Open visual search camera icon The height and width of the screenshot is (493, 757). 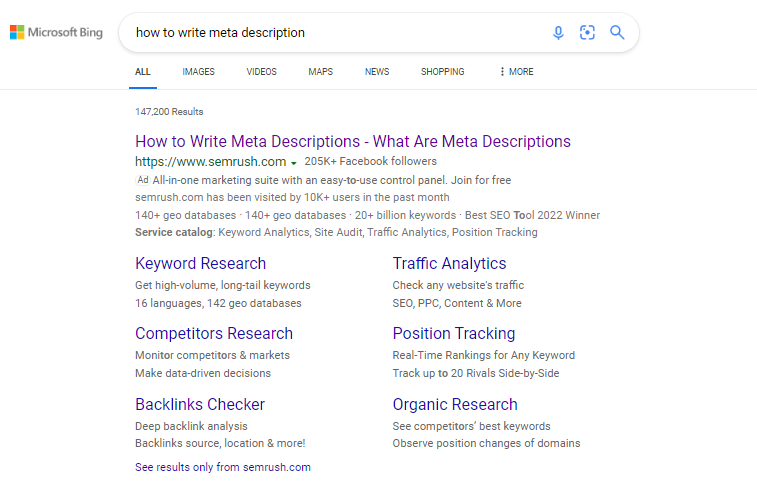click(x=587, y=33)
